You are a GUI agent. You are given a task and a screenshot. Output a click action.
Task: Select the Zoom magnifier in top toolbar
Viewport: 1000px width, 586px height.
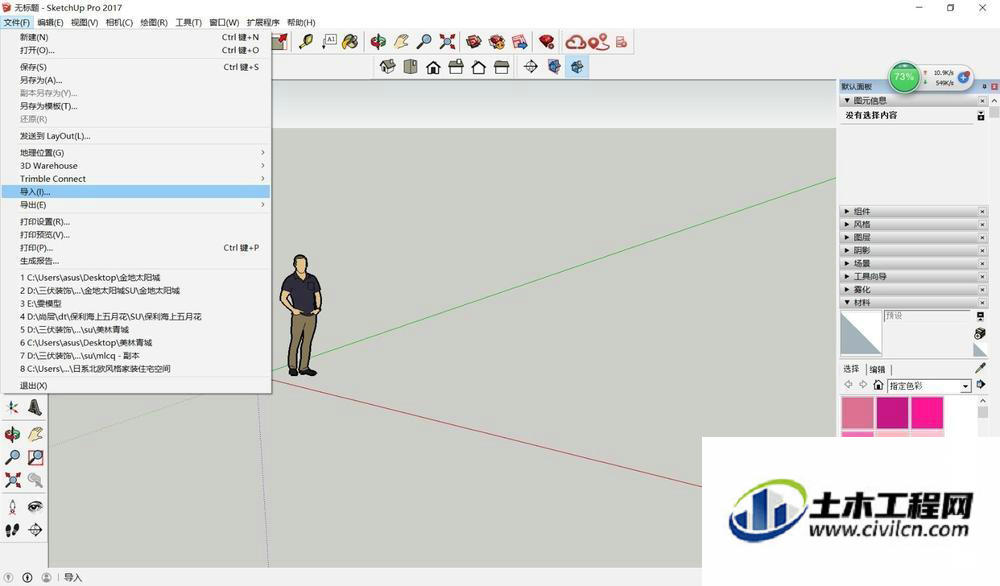tap(424, 42)
